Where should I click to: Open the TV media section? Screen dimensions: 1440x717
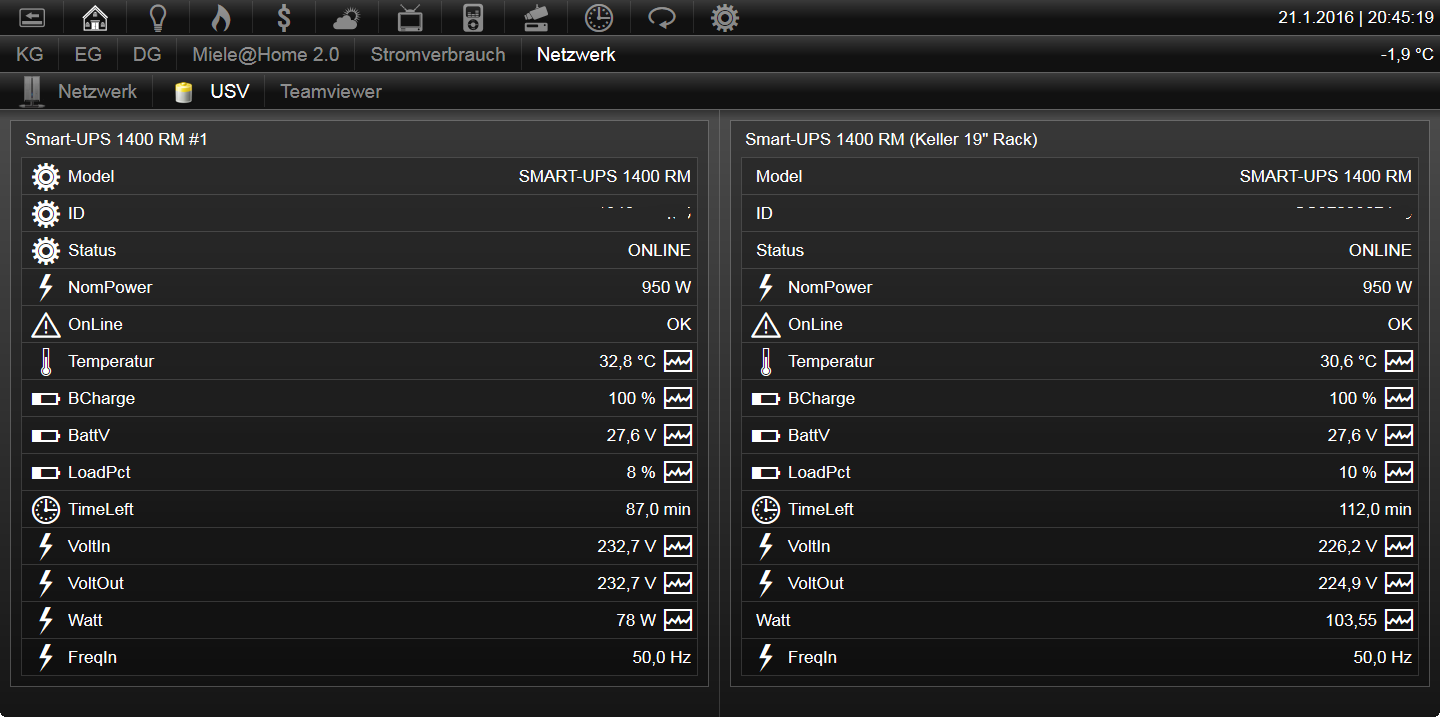pyautogui.click(x=410, y=17)
